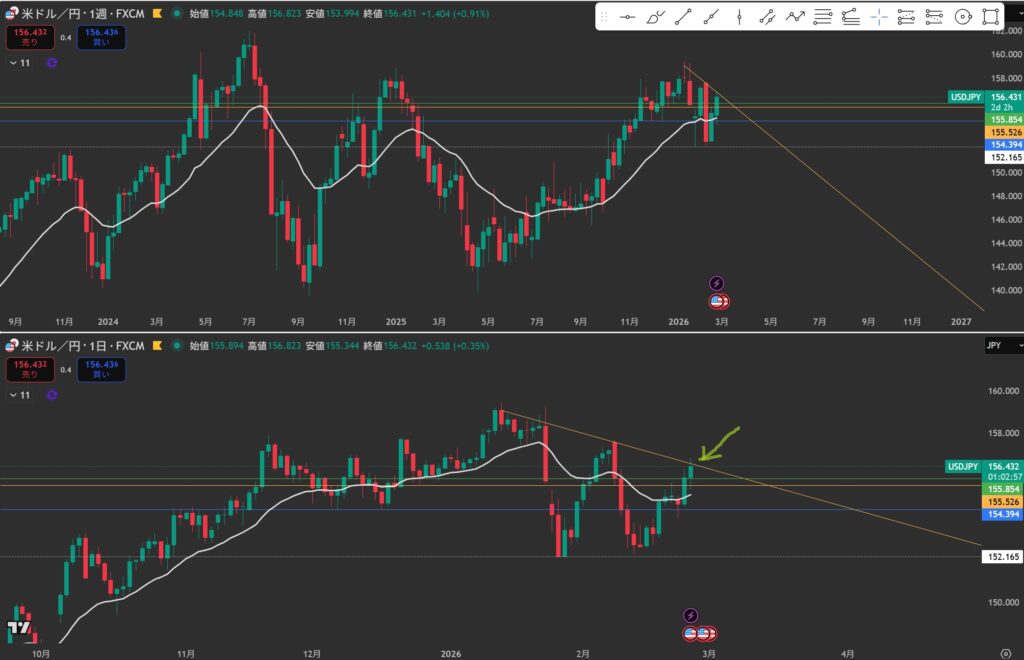Select the Rectangle shape tool
Image resolution: width=1024 pixels, height=660 pixels.
[990, 17]
